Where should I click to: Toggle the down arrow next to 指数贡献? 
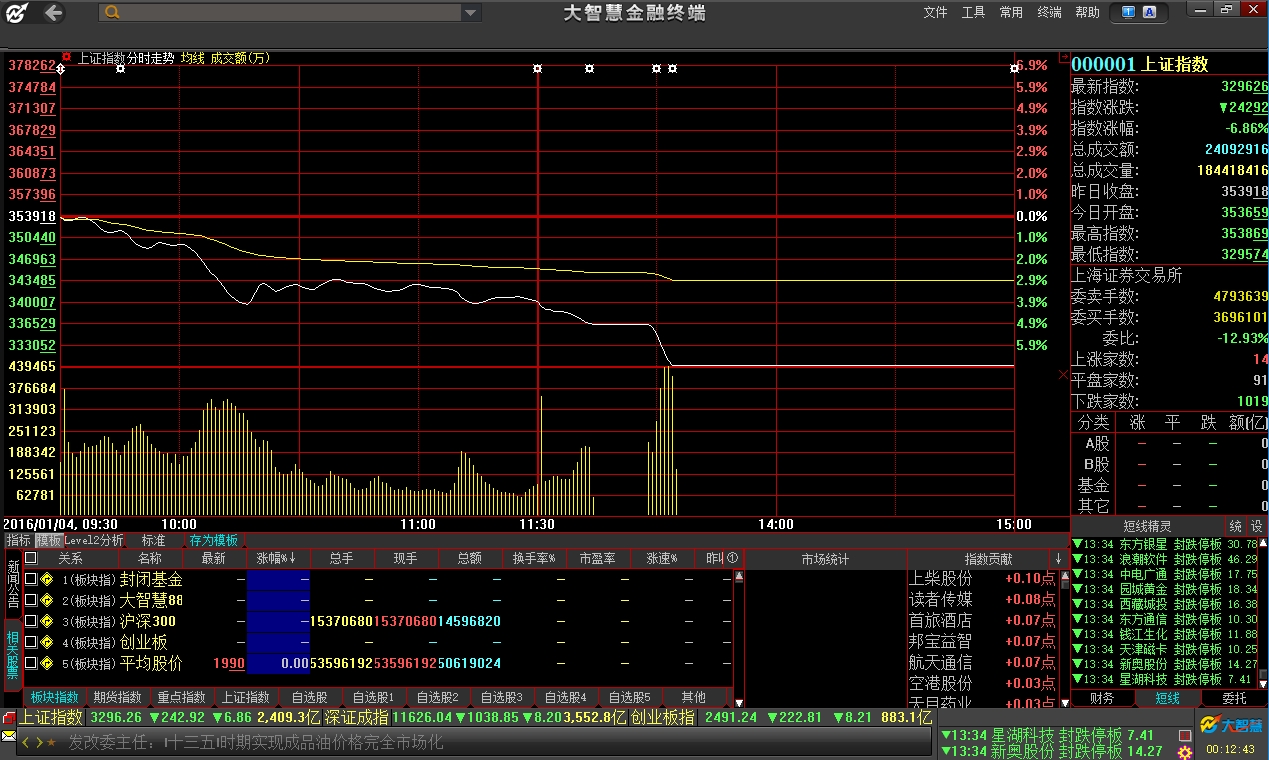point(1058,558)
